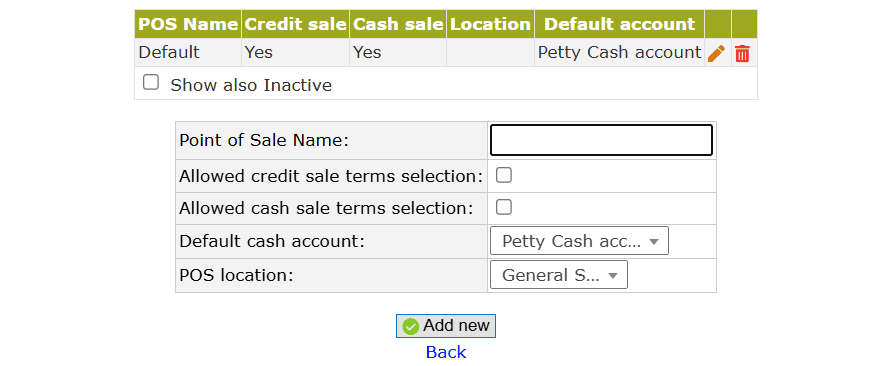Focus the Point of Sale Name field
This screenshot has height=366, width=895.
pos(602,140)
